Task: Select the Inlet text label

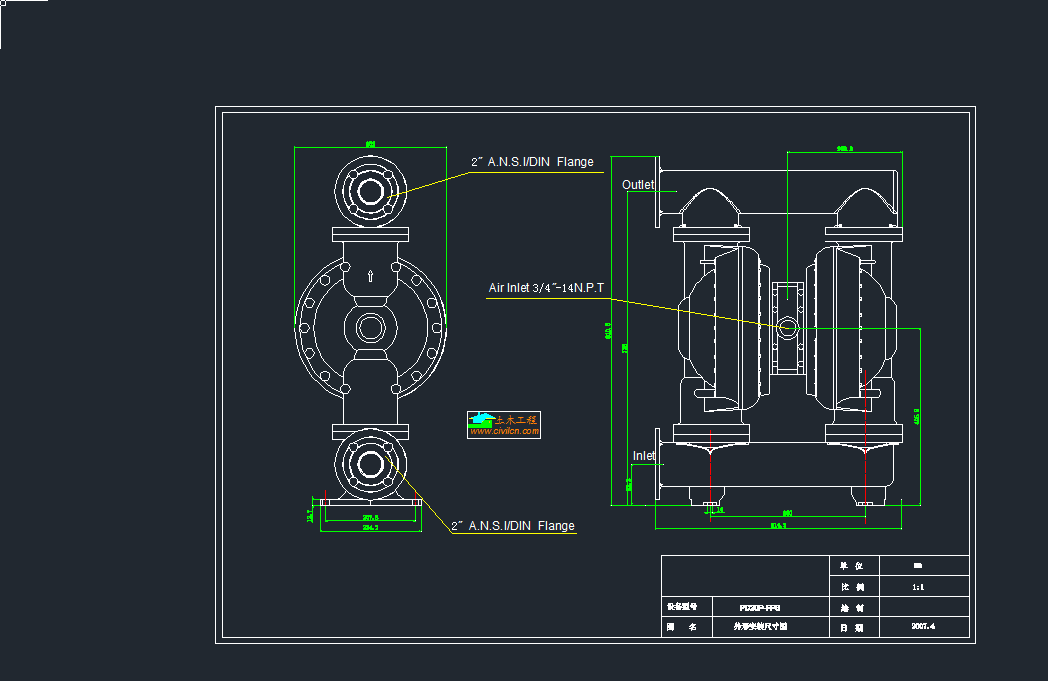Action: 644,456
